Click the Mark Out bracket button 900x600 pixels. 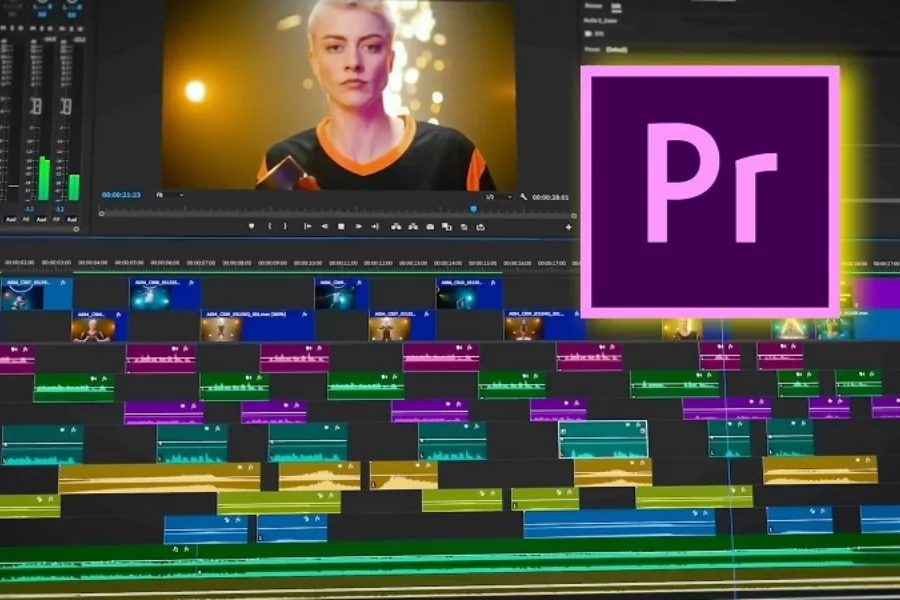tap(285, 227)
